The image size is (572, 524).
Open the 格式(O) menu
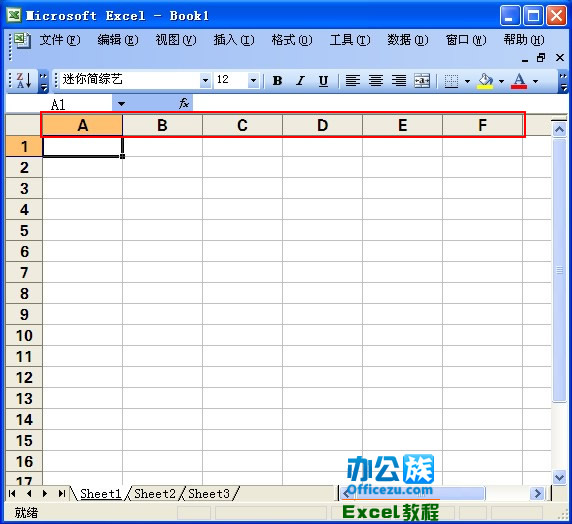coord(291,40)
